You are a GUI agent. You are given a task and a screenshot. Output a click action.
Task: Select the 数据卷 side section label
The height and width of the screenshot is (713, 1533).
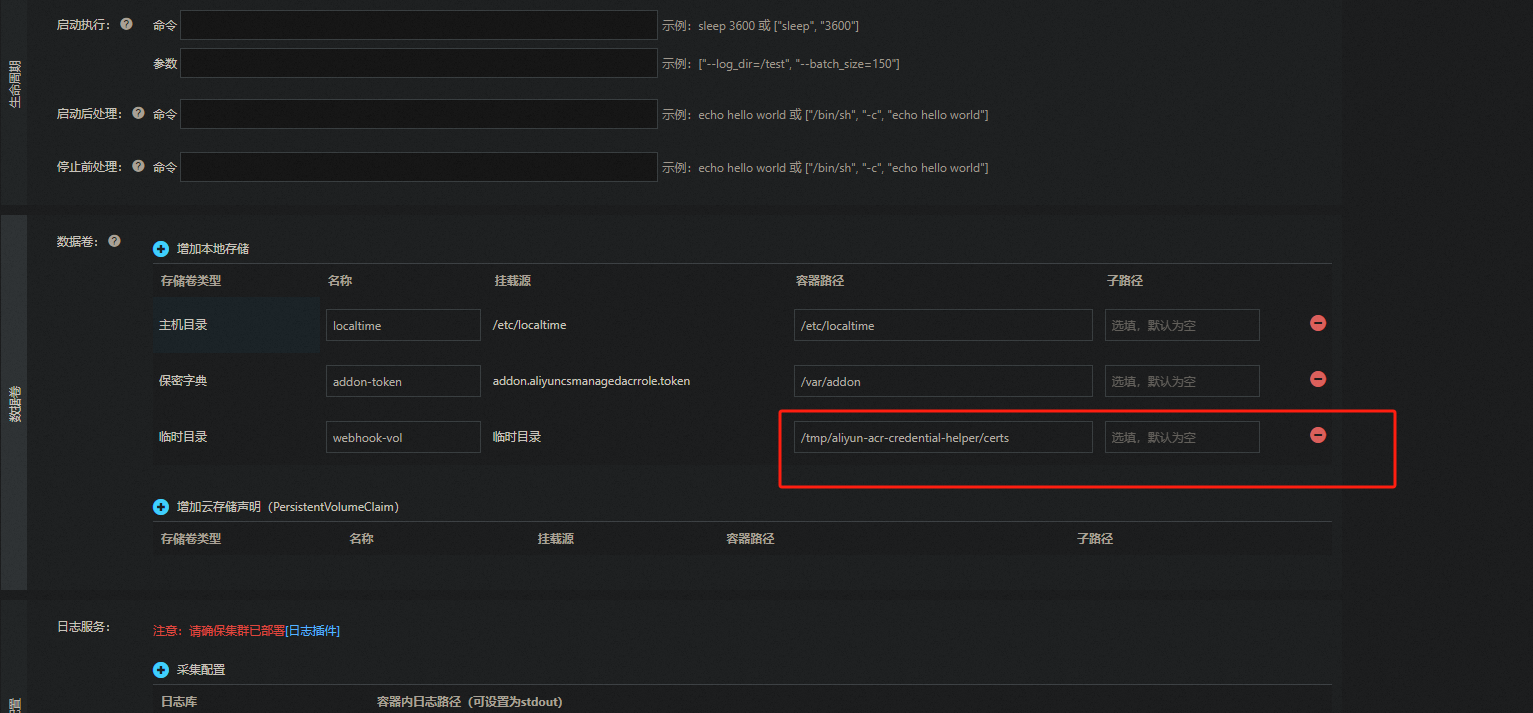click(14, 402)
